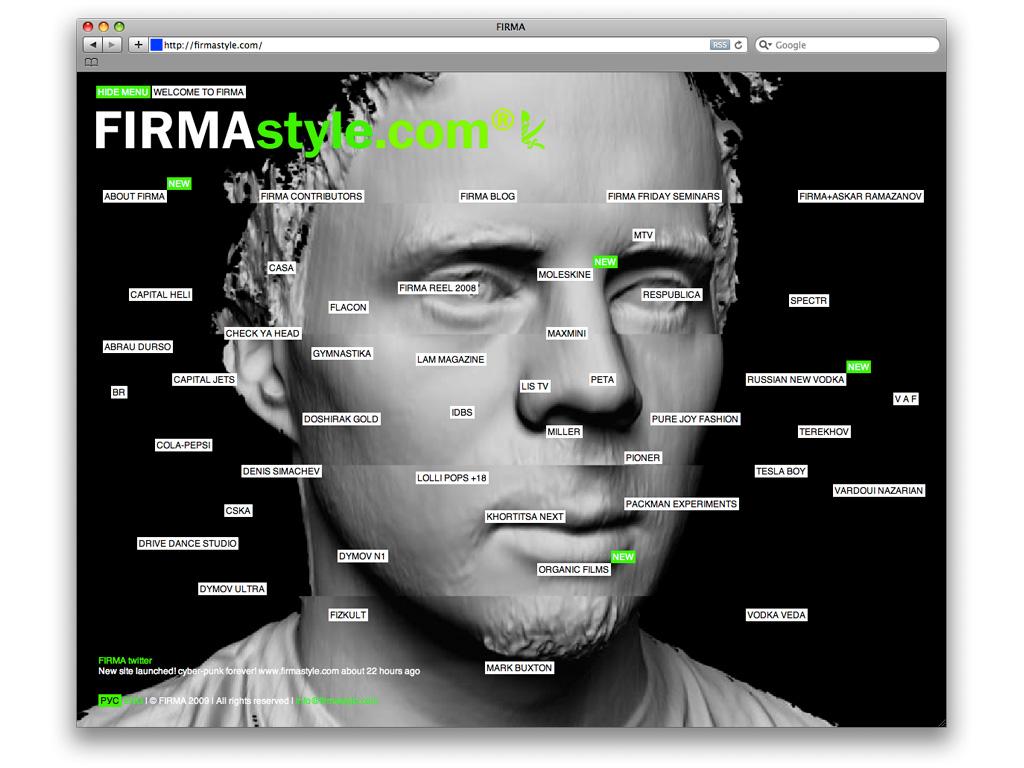This screenshot has width=1024, height=768.
Task: Open the bookmarks book icon
Action: coord(91,62)
